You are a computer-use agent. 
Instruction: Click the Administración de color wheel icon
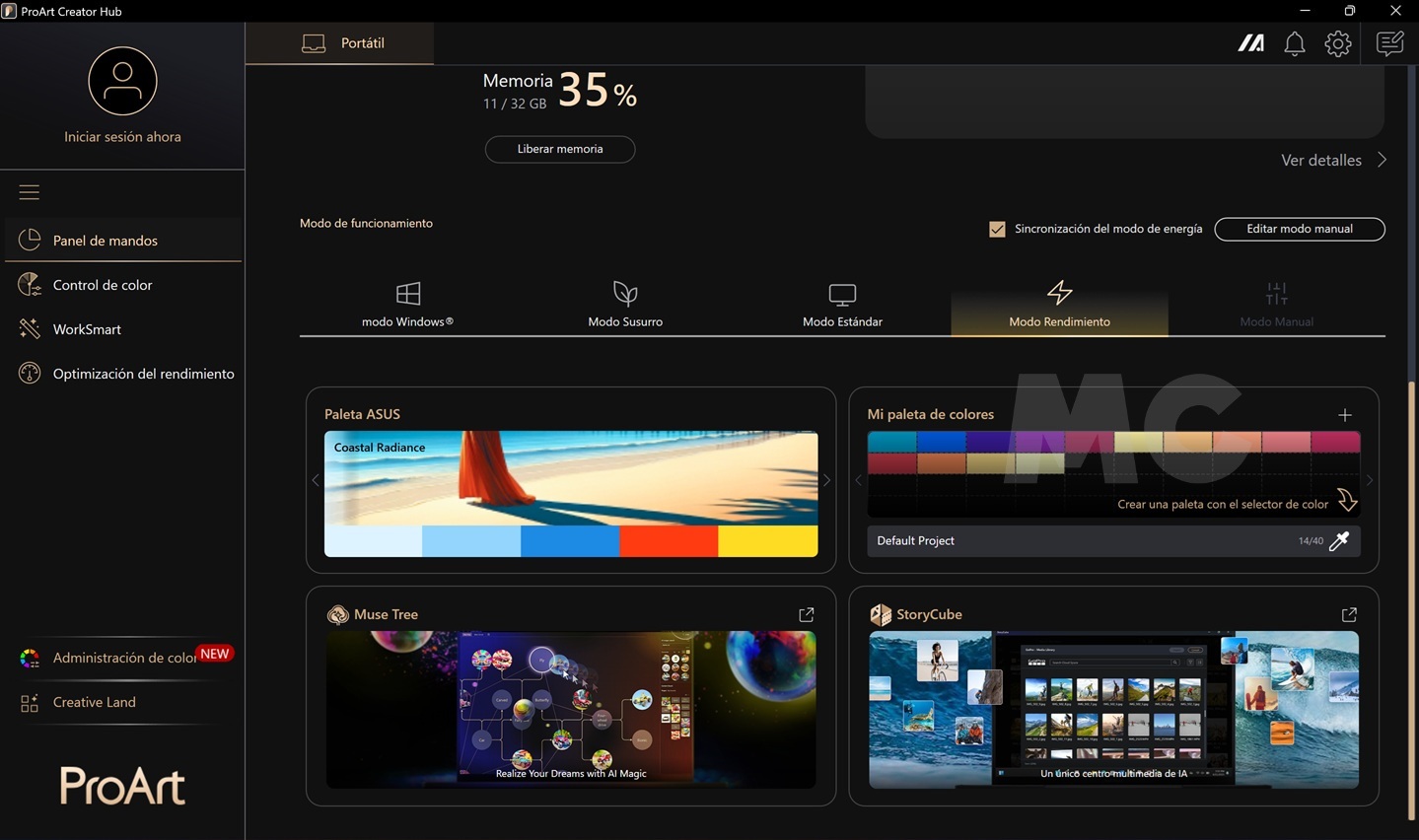[30, 659]
